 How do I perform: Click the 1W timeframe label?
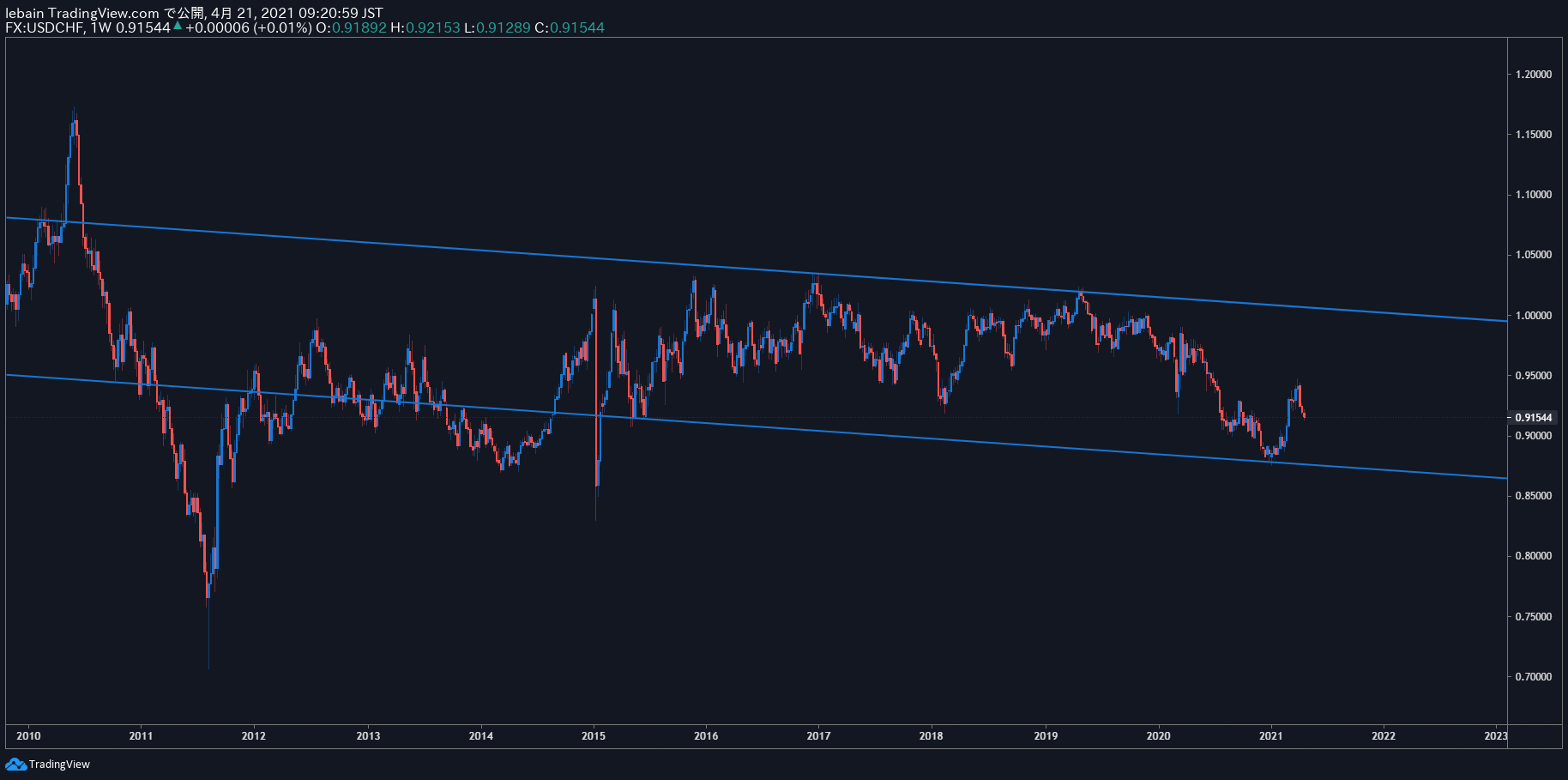(101, 27)
